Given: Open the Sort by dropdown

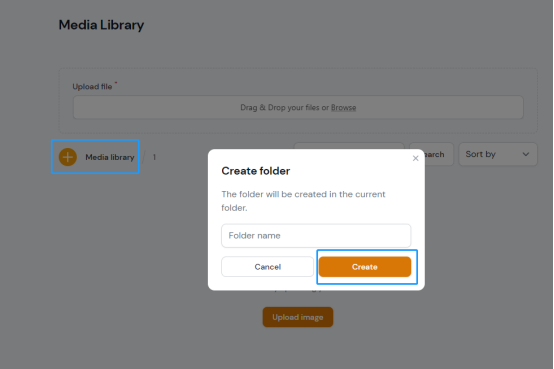Looking at the screenshot, I should tap(498, 154).
